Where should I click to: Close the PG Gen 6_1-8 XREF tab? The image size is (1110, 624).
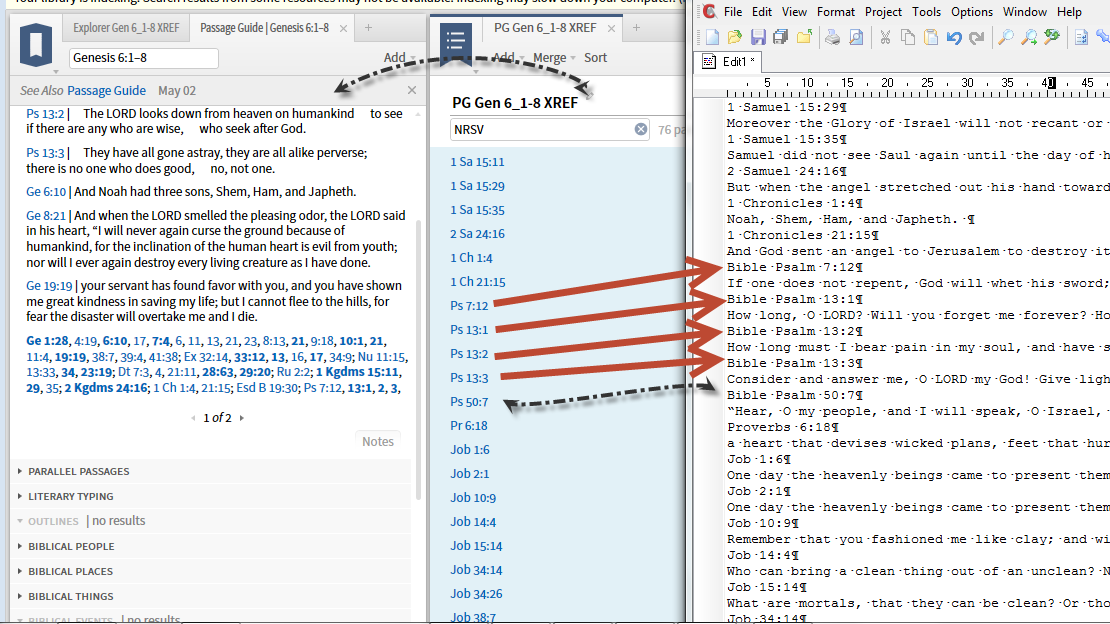point(611,28)
